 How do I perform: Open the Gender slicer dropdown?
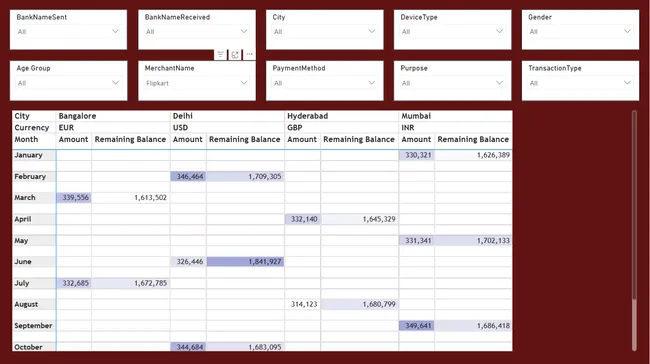[x=580, y=32]
